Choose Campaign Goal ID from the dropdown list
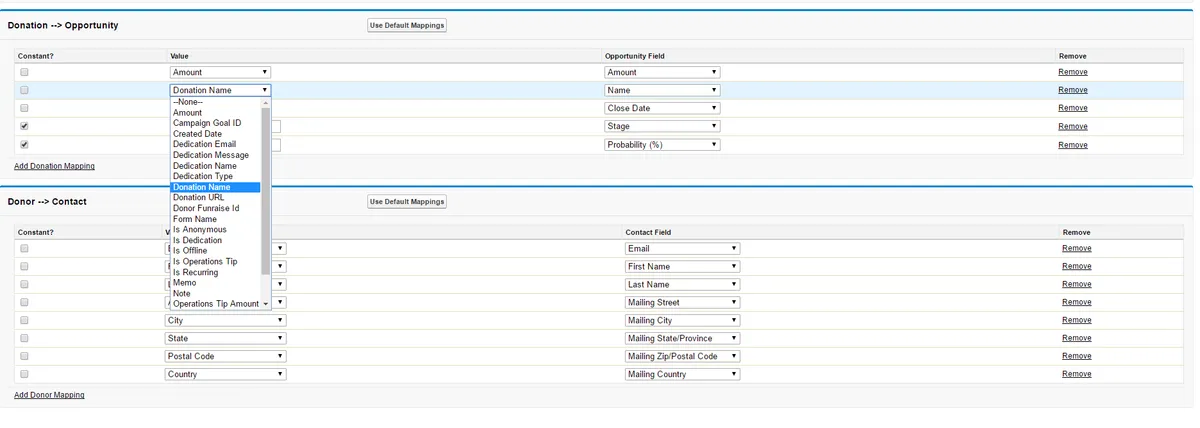Screen dimensions: 1200x428 [215, 123]
